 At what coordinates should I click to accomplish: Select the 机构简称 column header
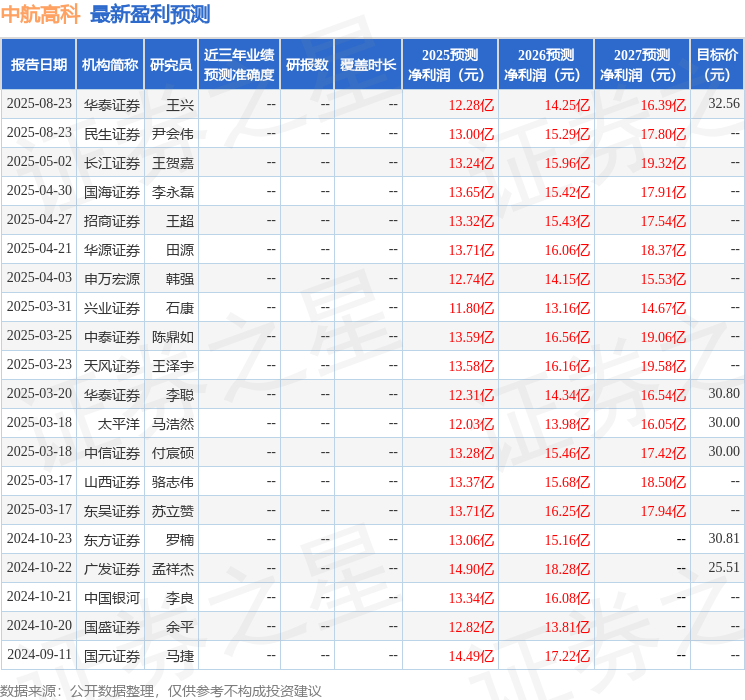tap(110, 65)
